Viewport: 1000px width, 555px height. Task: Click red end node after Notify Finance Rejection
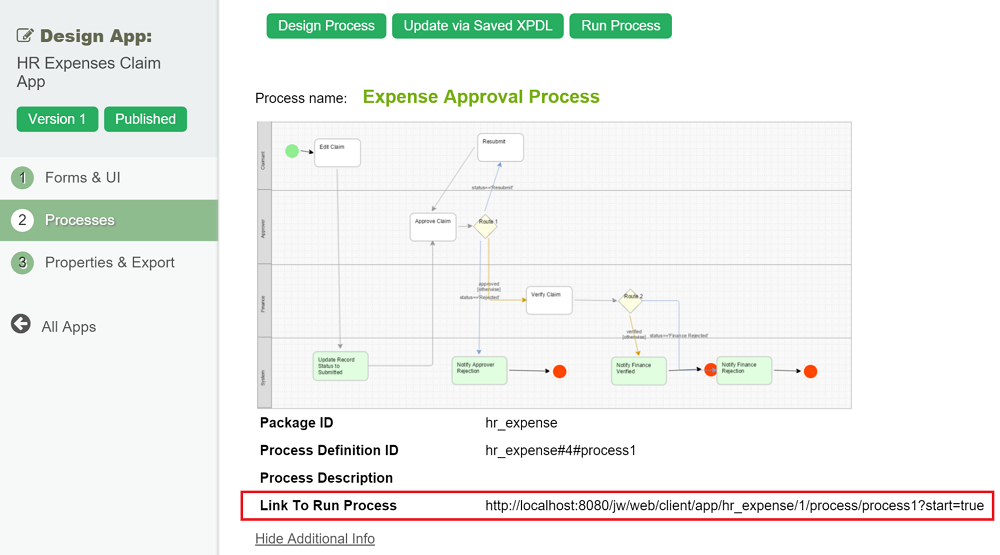(810, 371)
